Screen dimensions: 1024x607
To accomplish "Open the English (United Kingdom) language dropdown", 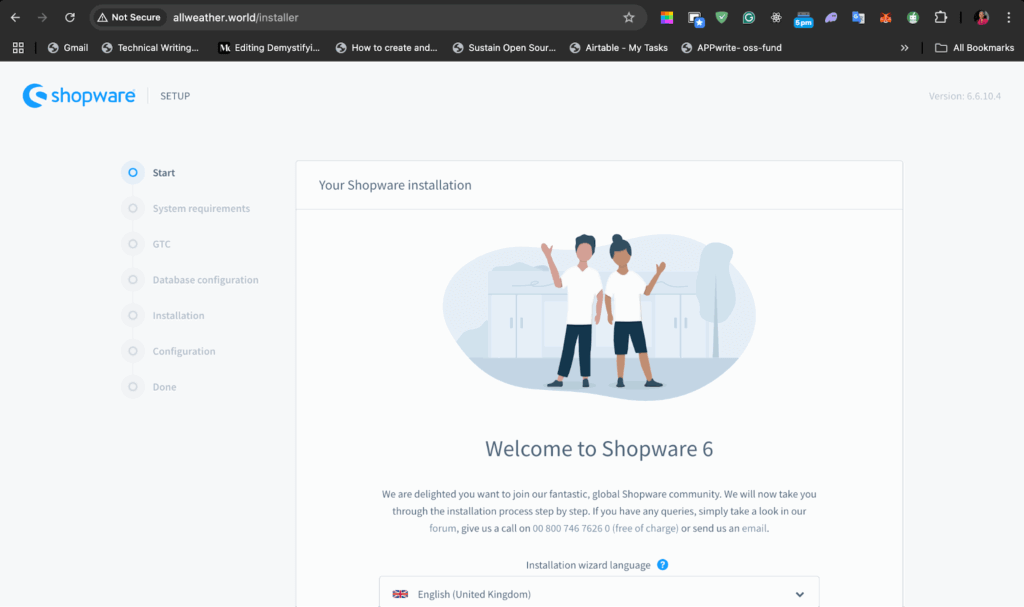I will 599,594.
